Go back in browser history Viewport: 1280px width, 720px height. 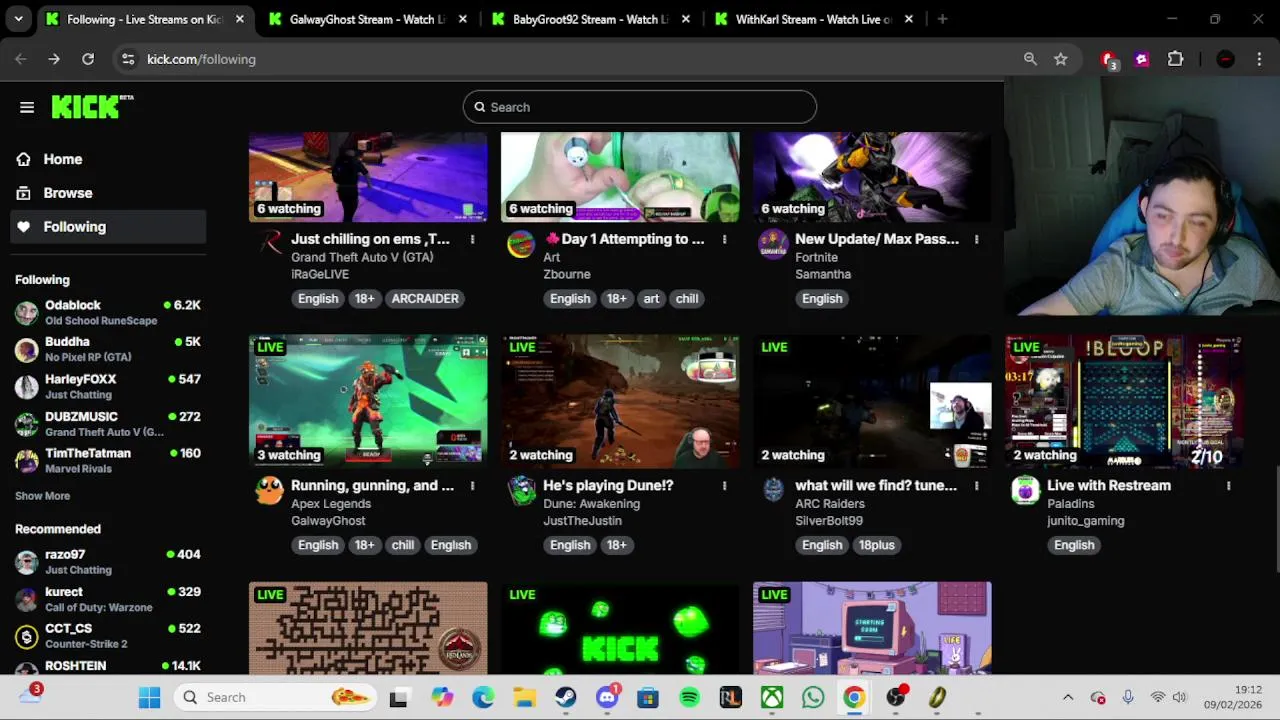(x=21, y=59)
